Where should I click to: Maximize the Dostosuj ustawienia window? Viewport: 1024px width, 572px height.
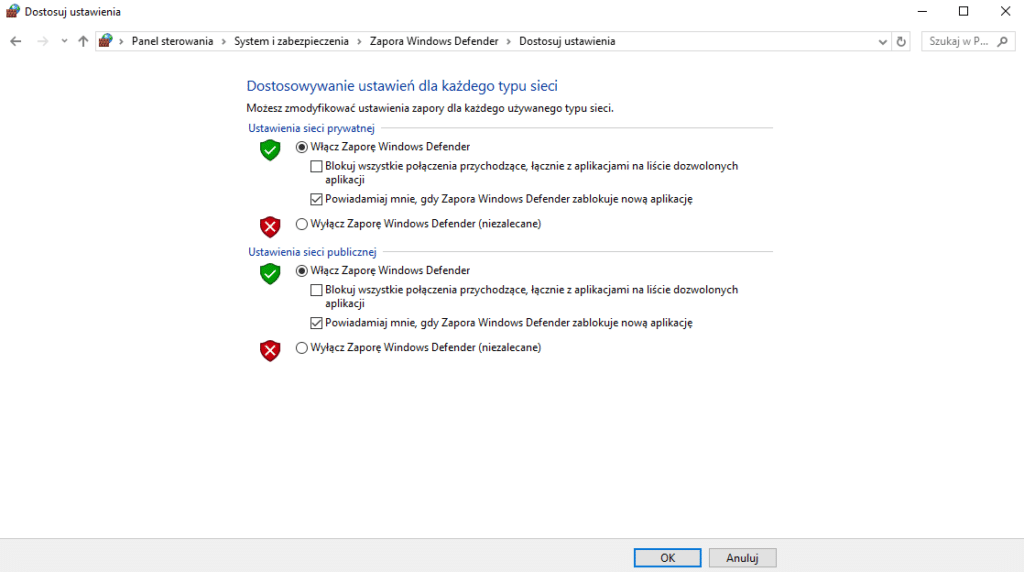(x=963, y=11)
